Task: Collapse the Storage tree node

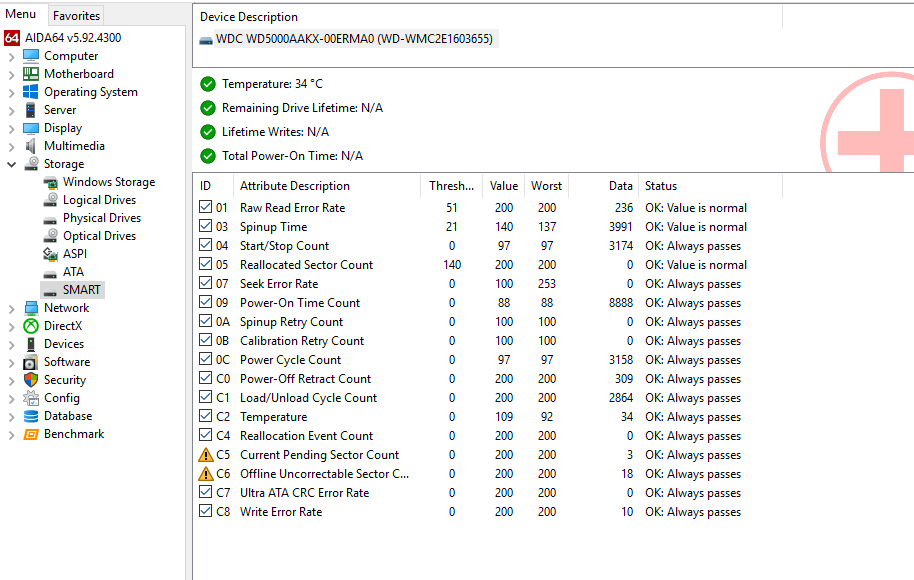Action: (12, 164)
